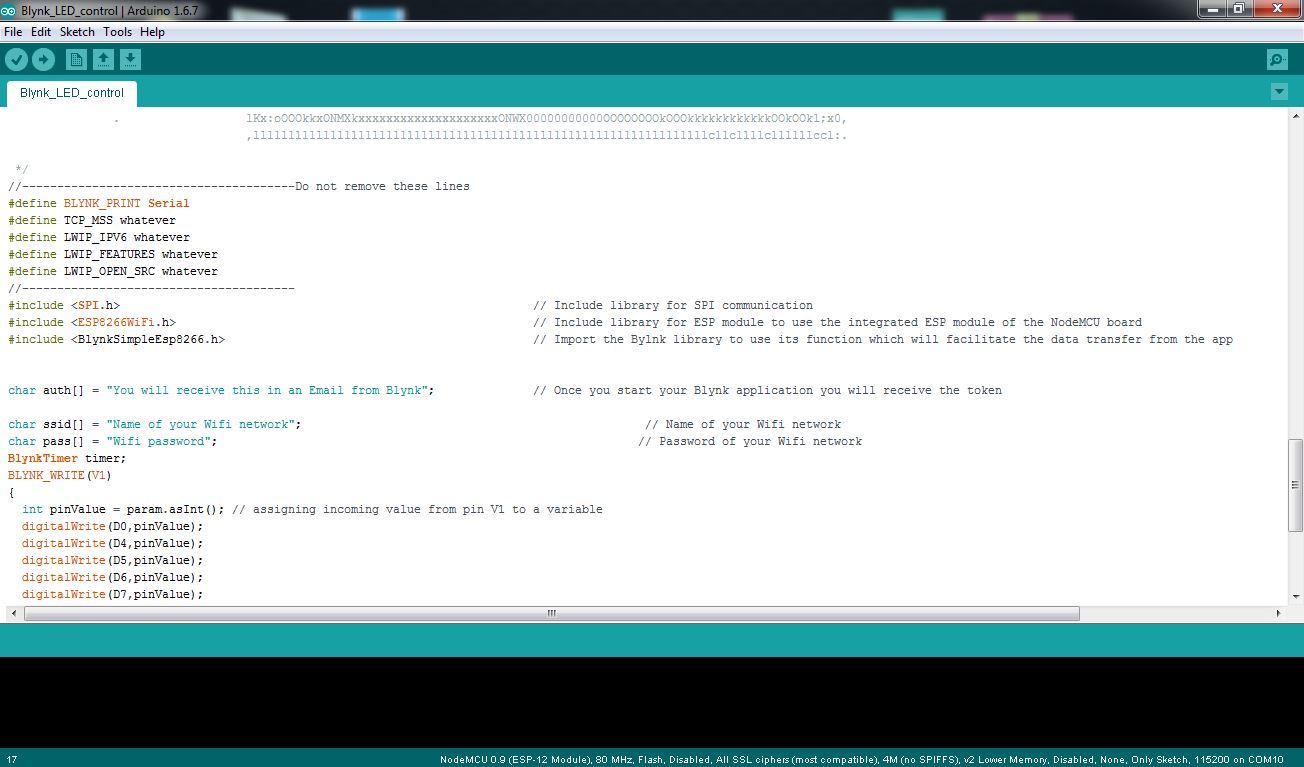Screen dimensions: 1304x767
Task: Click the vertical scrollbar thumb in the editor
Action: click(x=1295, y=484)
